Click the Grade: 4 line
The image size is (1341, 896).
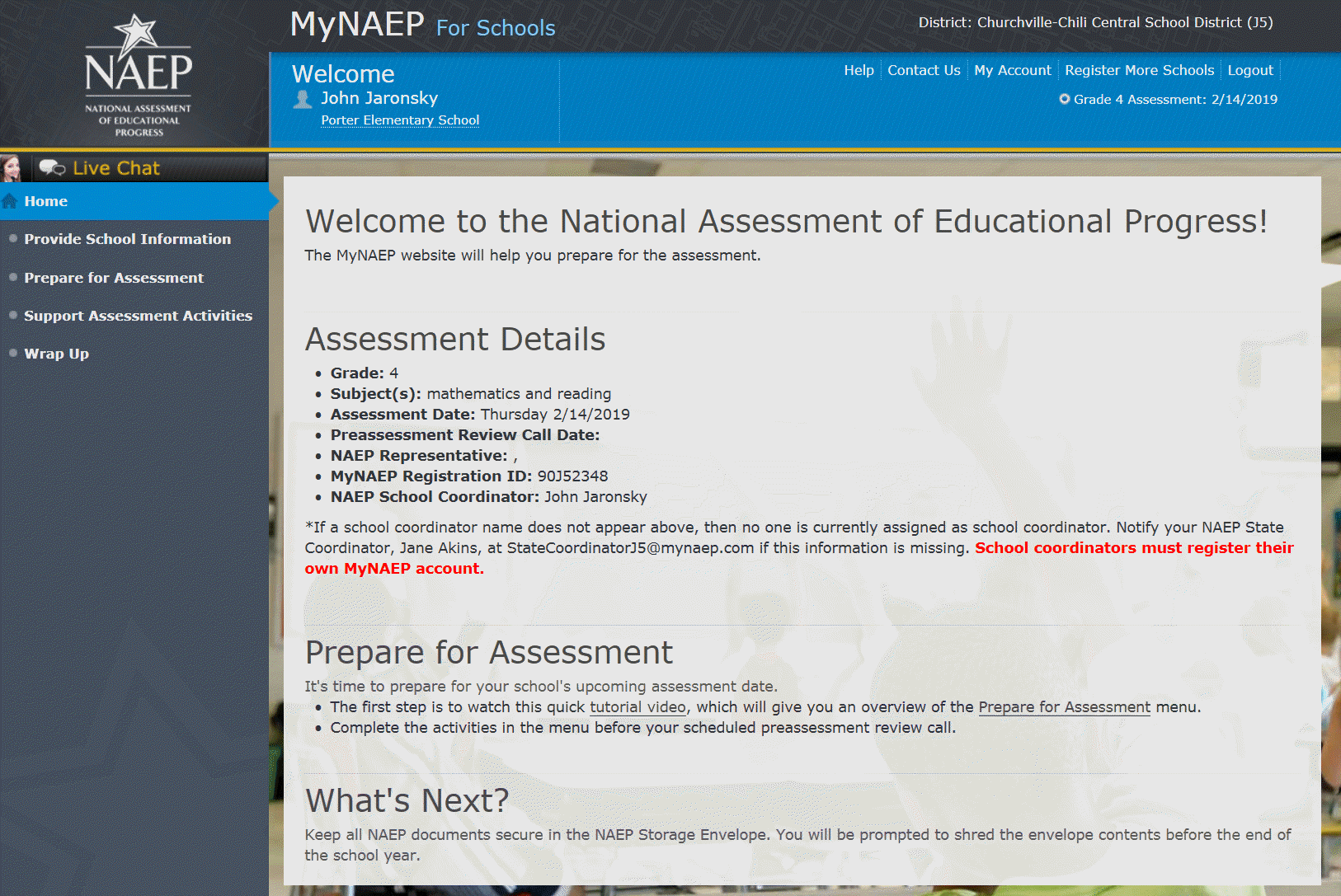[365, 373]
